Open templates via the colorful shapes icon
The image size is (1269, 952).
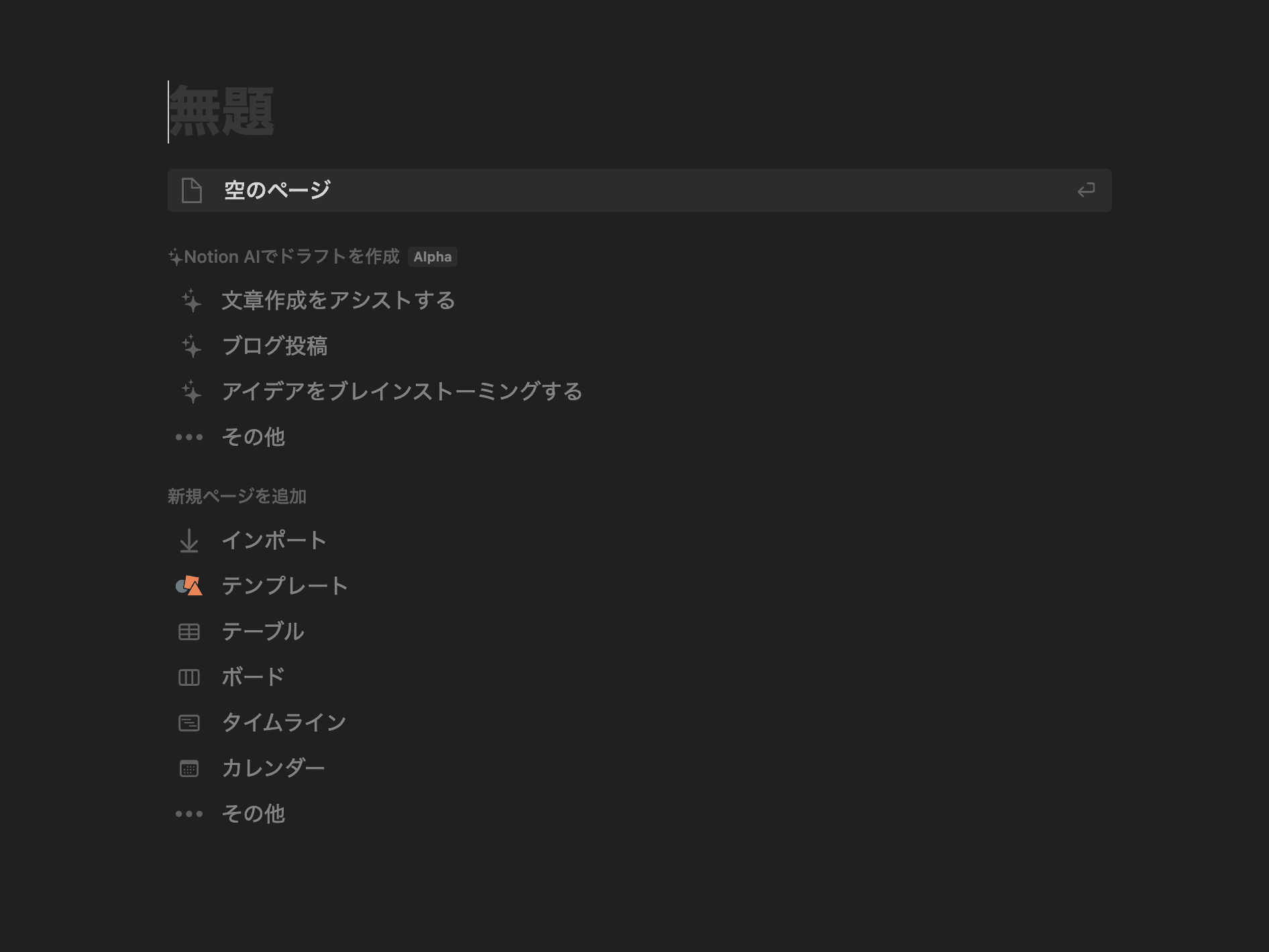click(189, 586)
